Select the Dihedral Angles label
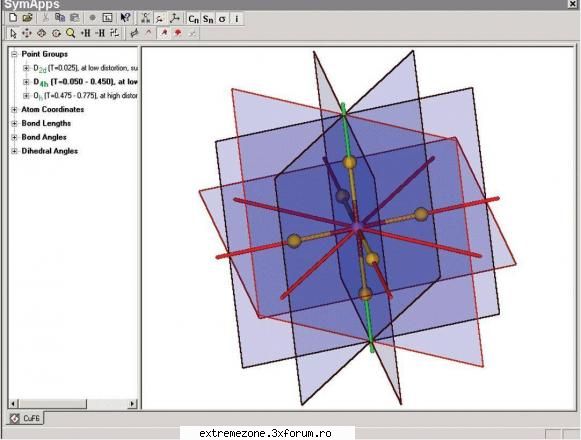581x440 pixels. (x=50, y=151)
